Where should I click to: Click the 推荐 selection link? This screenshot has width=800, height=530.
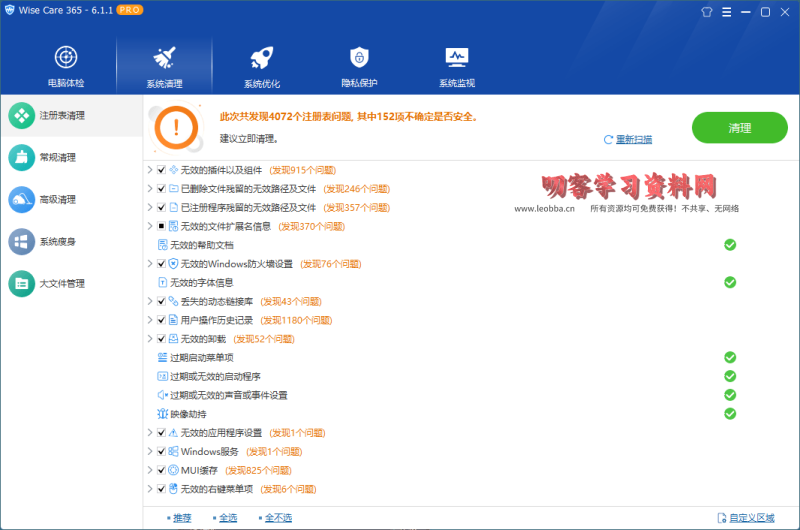pos(182,518)
